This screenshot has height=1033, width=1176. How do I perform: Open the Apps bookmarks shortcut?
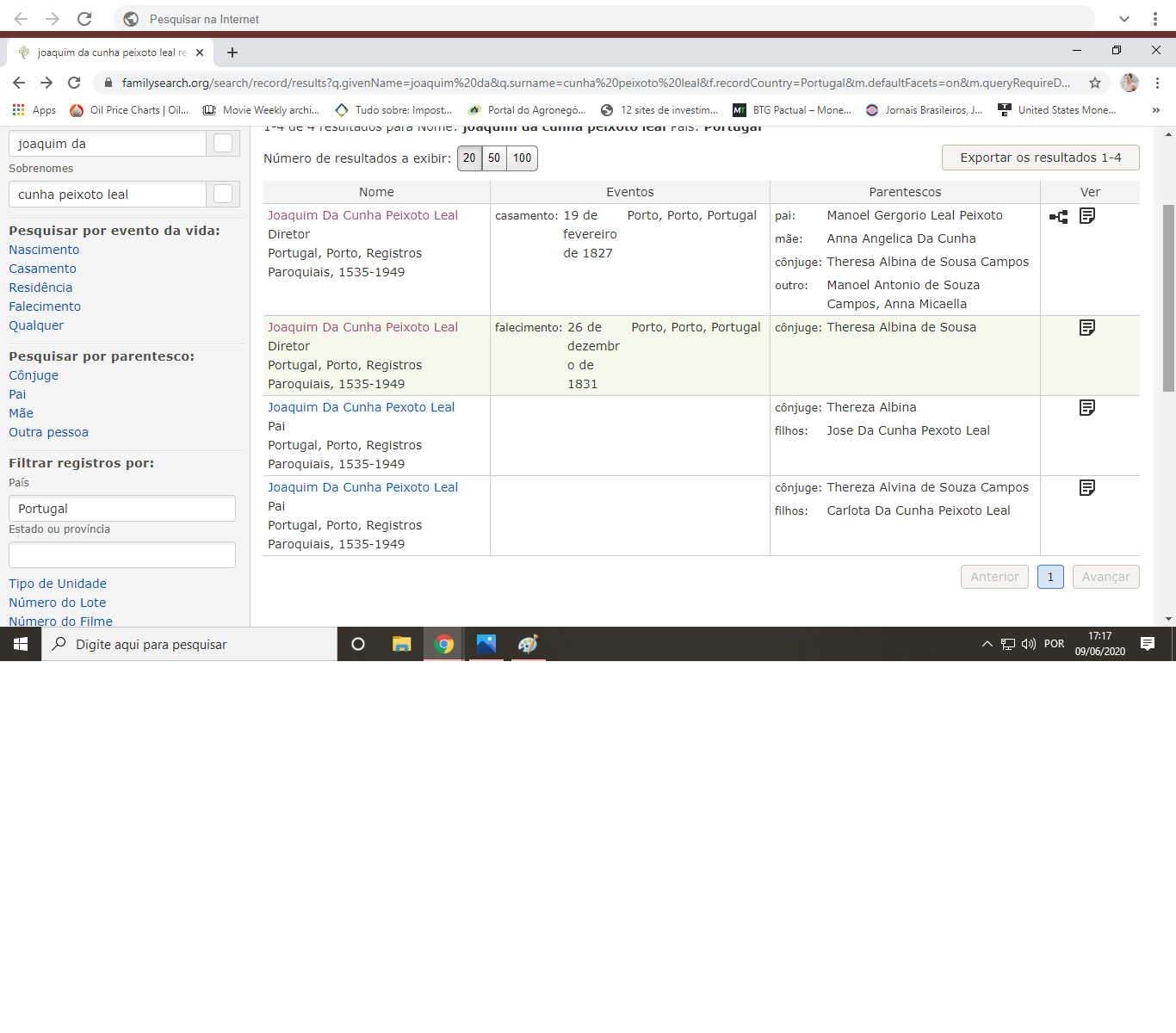point(34,110)
